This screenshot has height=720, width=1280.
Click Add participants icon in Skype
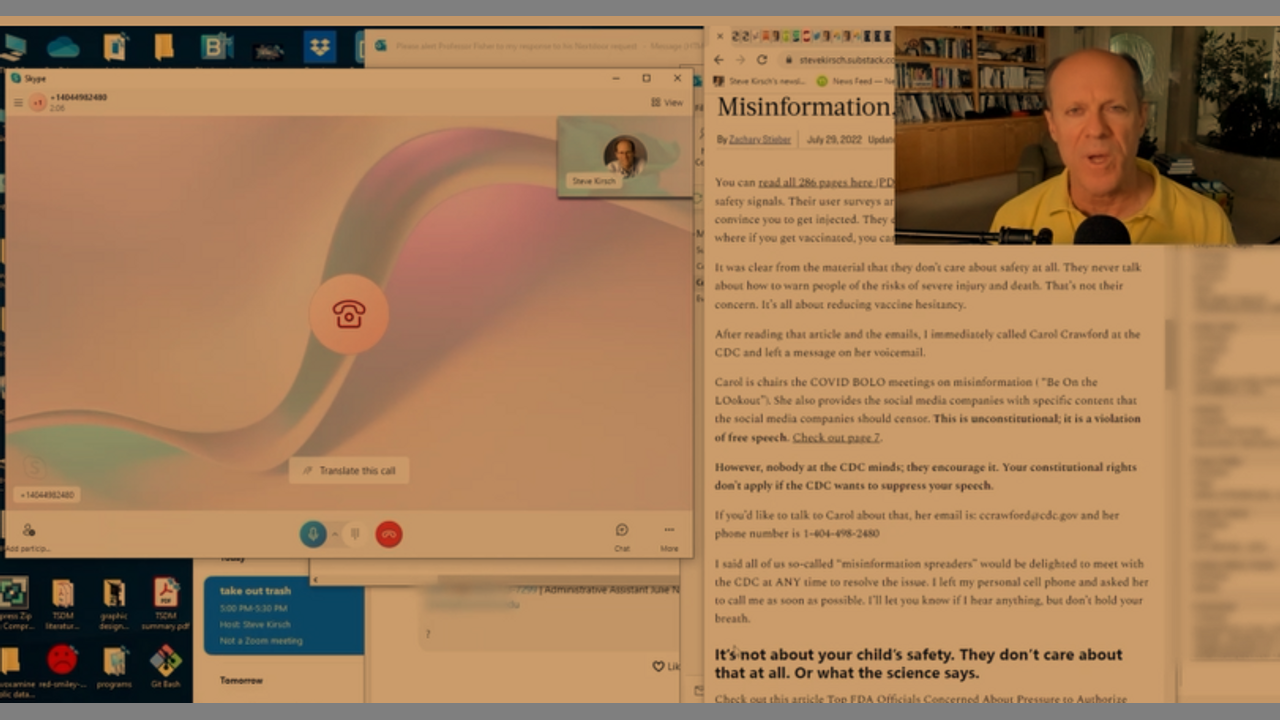28,532
